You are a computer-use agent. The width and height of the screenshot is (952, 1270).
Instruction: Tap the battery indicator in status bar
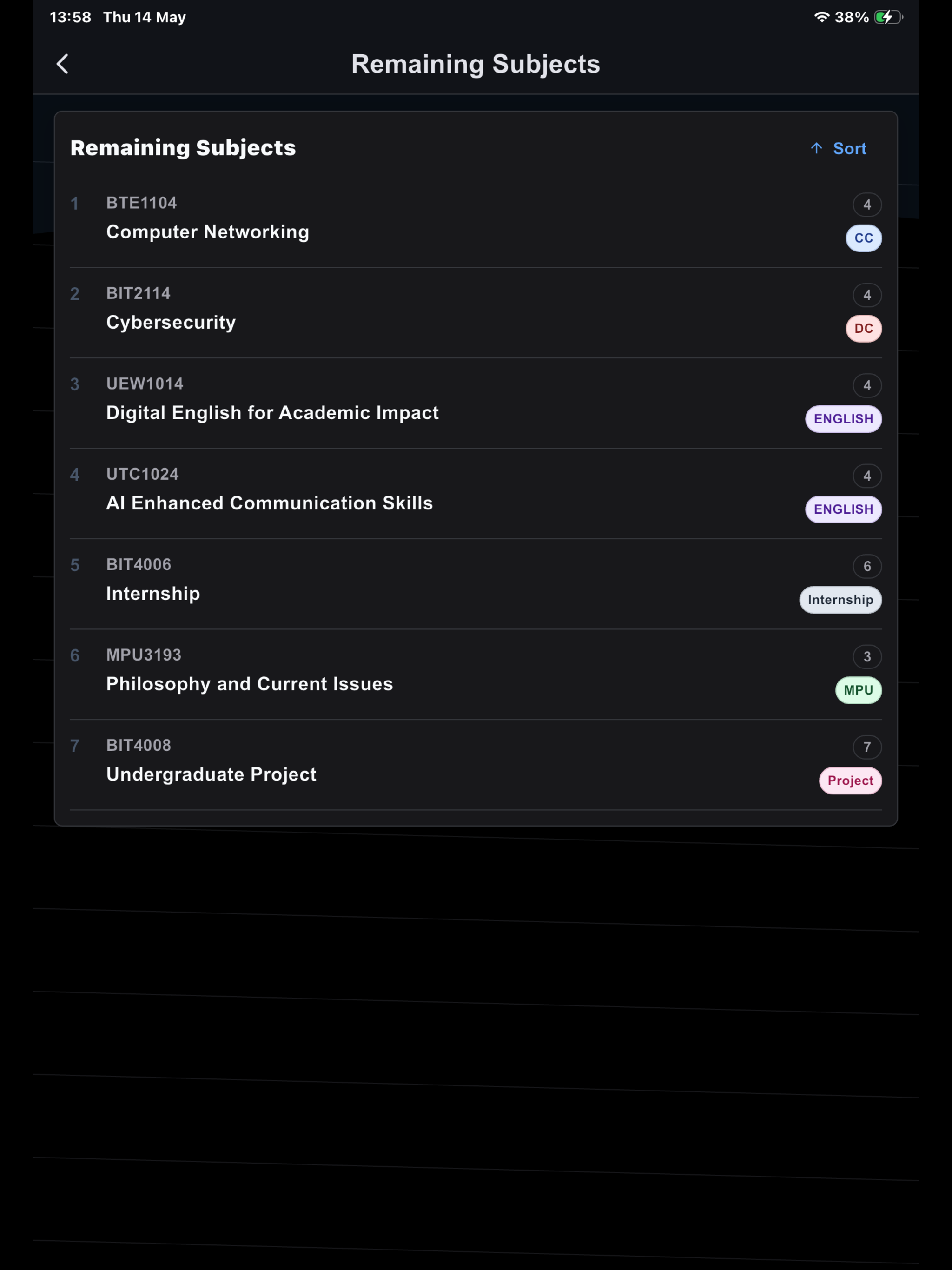[888, 17]
